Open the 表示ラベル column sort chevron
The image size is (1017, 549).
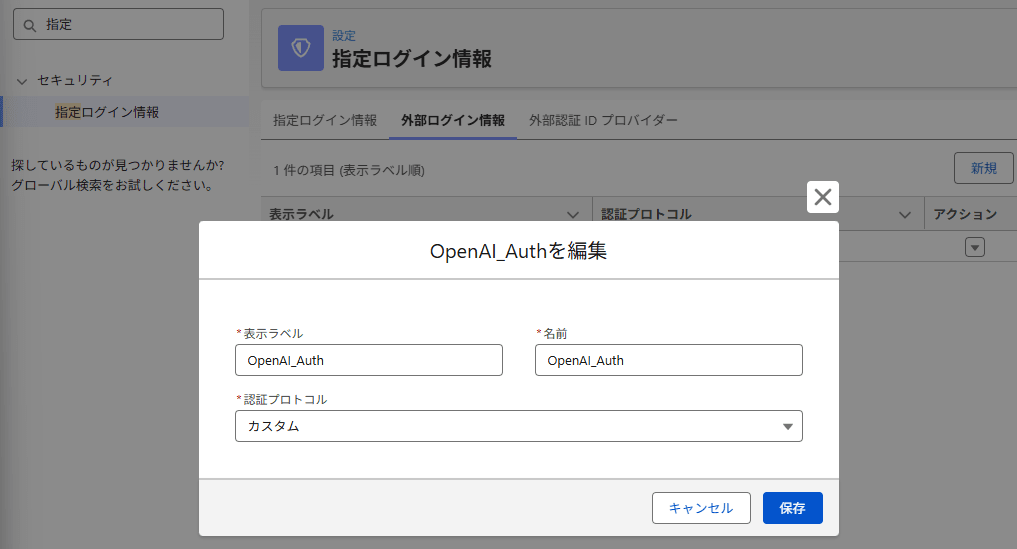coord(573,214)
